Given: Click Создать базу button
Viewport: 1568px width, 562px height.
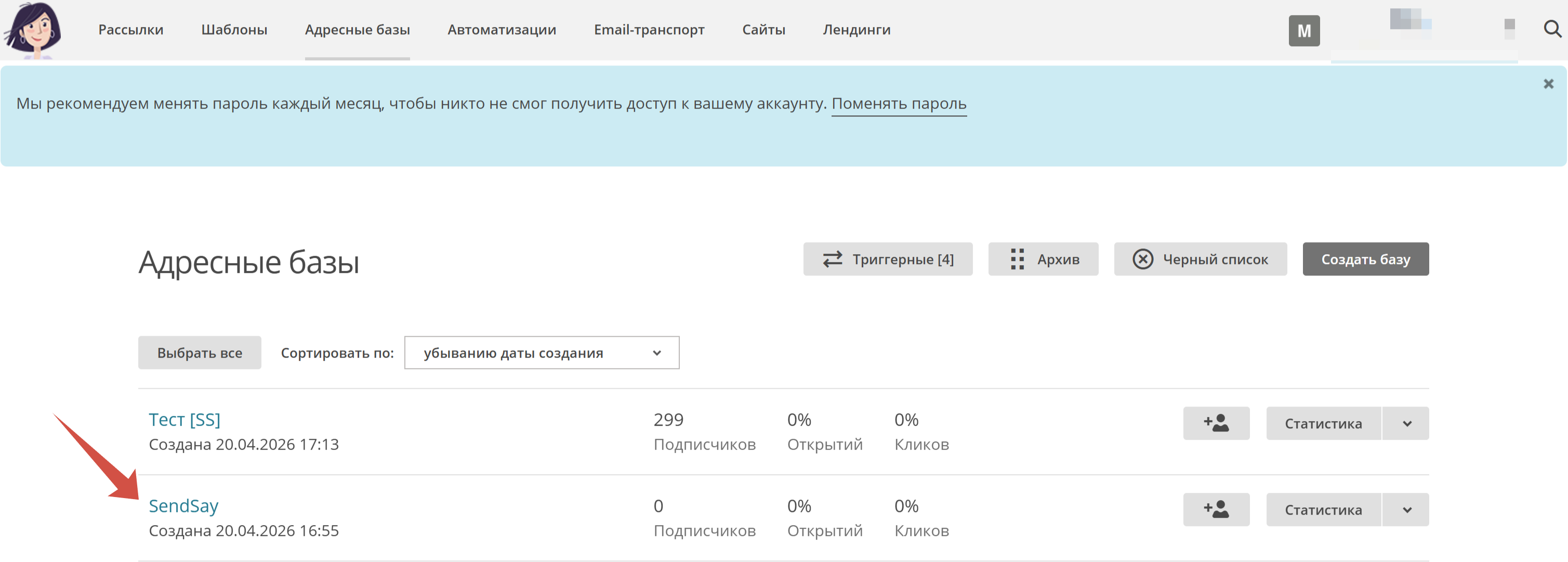Looking at the screenshot, I should coord(1365,259).
